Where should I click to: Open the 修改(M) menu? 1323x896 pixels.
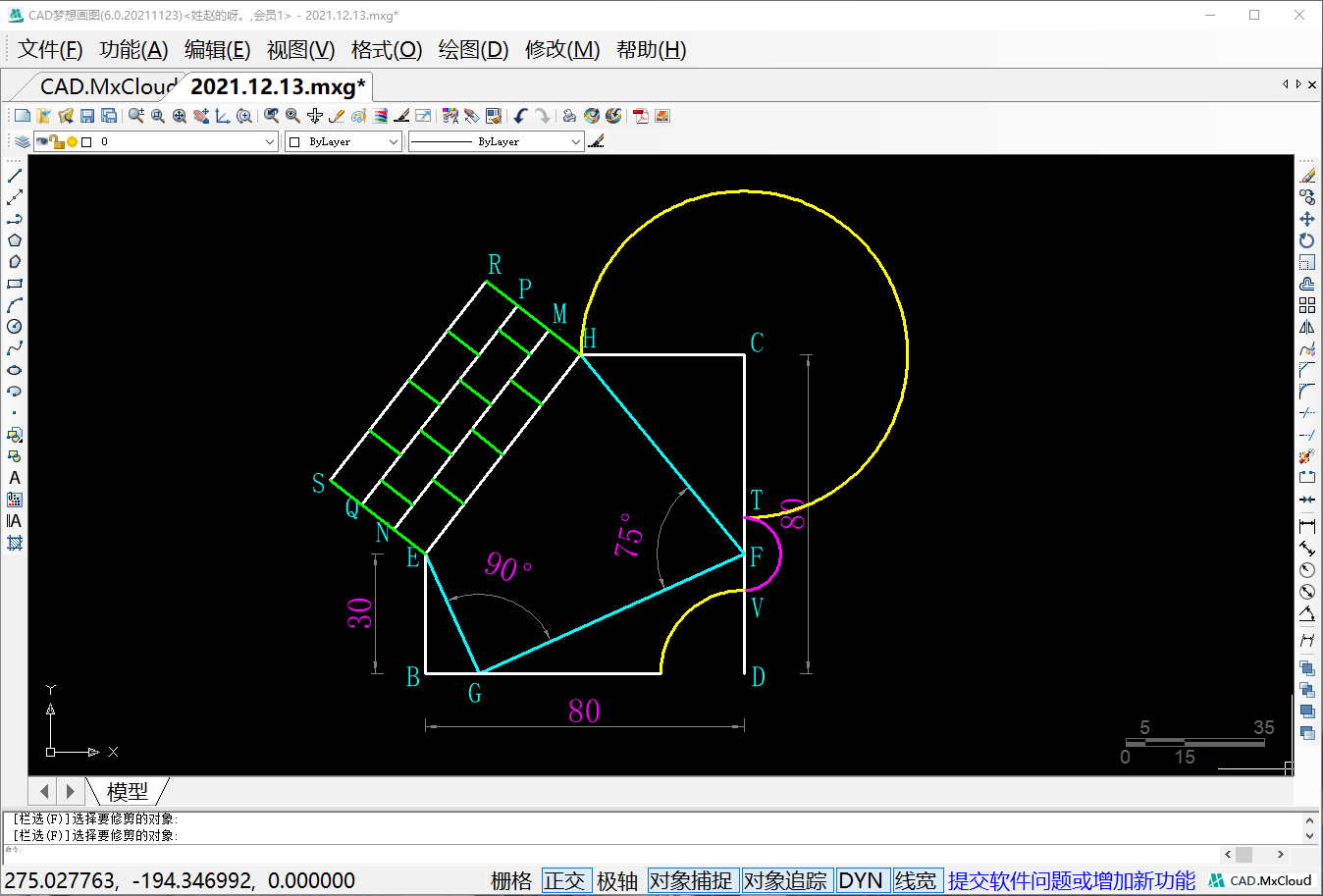coord(562,49)
